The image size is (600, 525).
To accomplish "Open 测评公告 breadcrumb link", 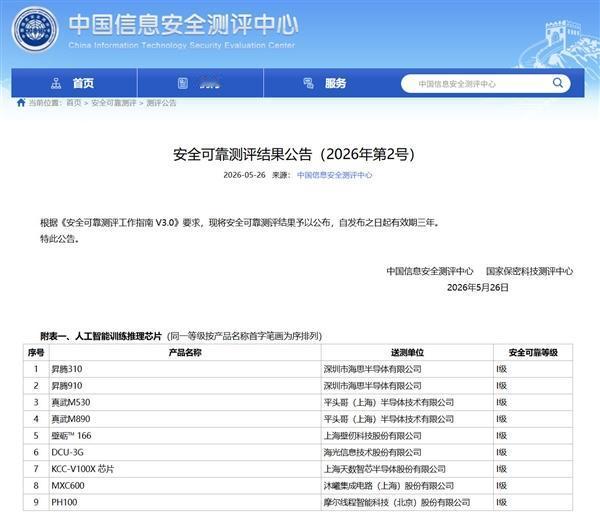I will pos(161,103).
